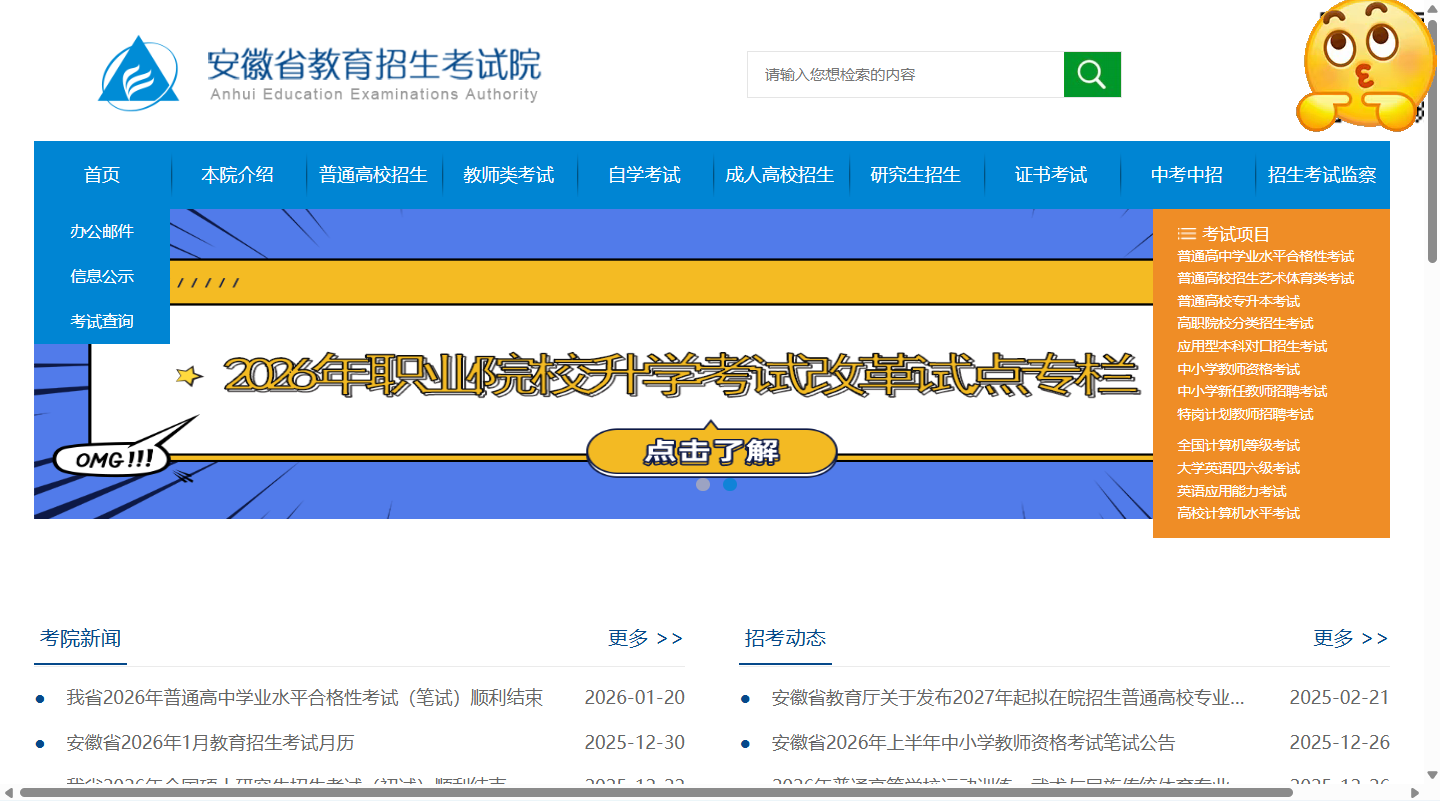The width and height of the screenshot is (1440, 801).
Task: Expand 更多 >> for 考院新闻
Action: pos(645,638)
